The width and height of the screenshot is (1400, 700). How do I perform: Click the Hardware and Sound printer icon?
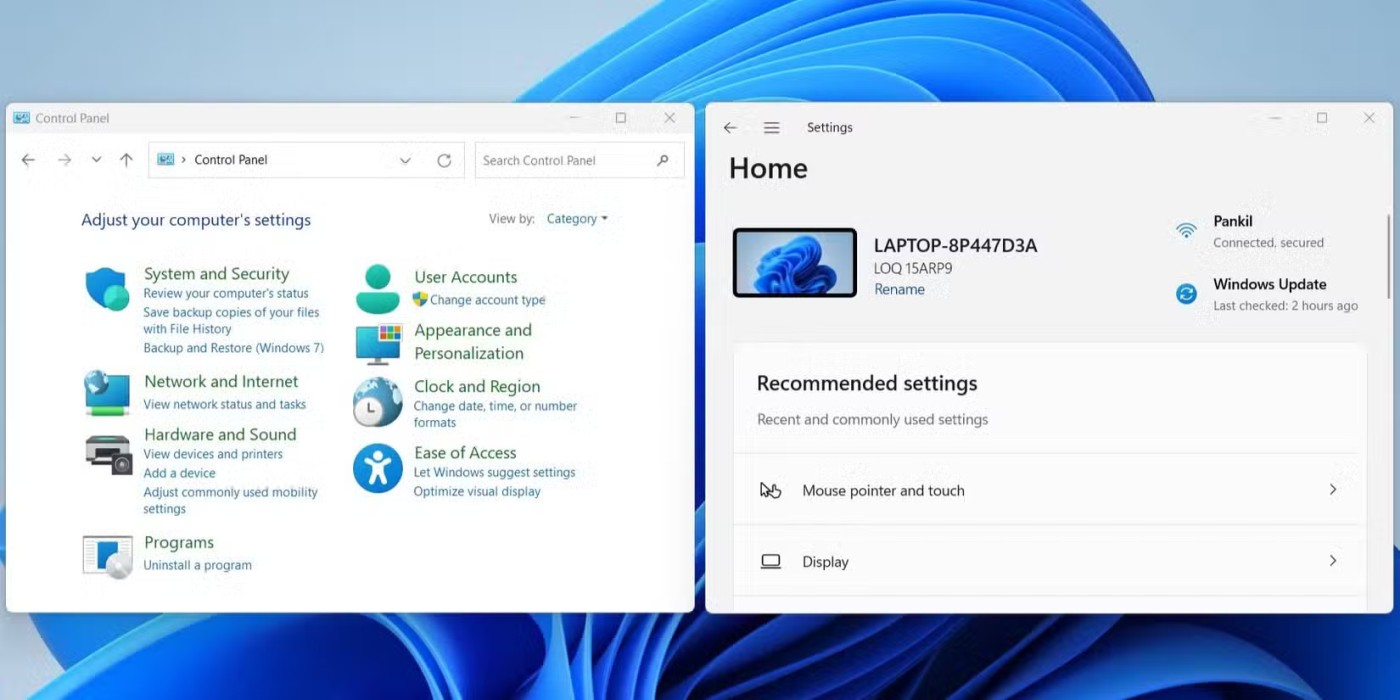[108, 454]
